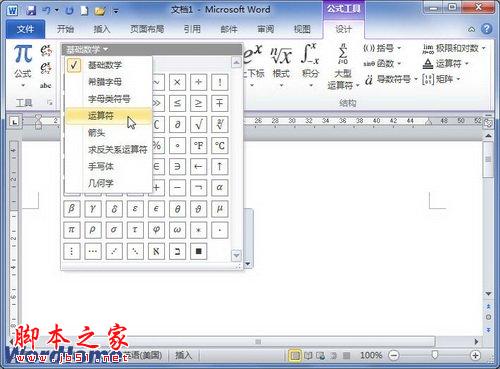Pick the greater-than-or-equal symbol
500x369 pixels.
coord(198,103)
